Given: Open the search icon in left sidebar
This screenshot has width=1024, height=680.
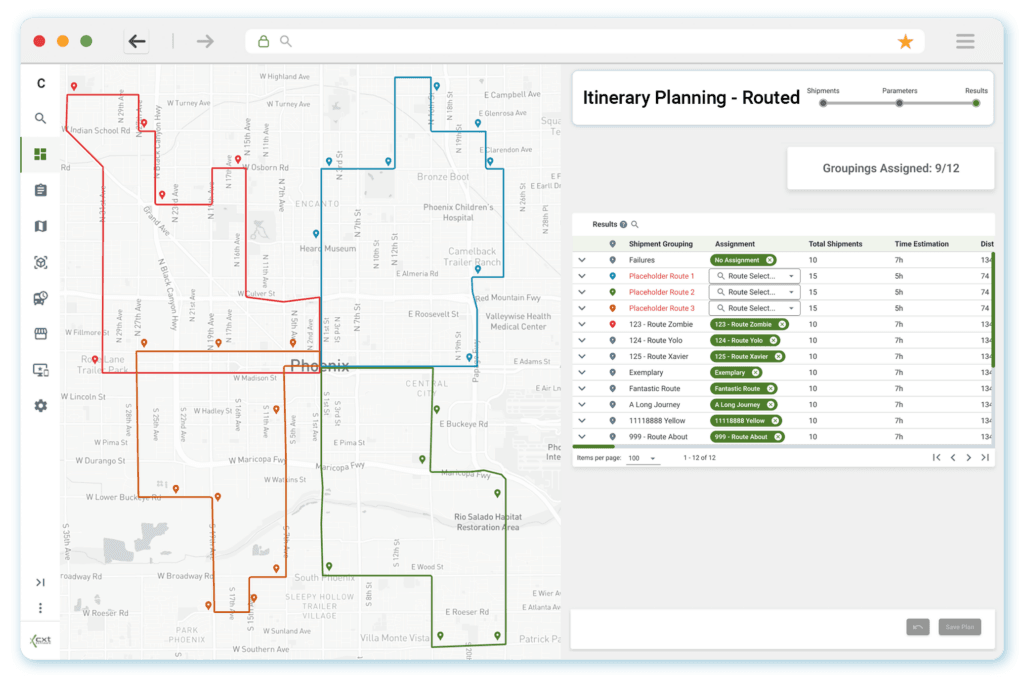Looking at the screenshot, I should click(x=41, y=118).
